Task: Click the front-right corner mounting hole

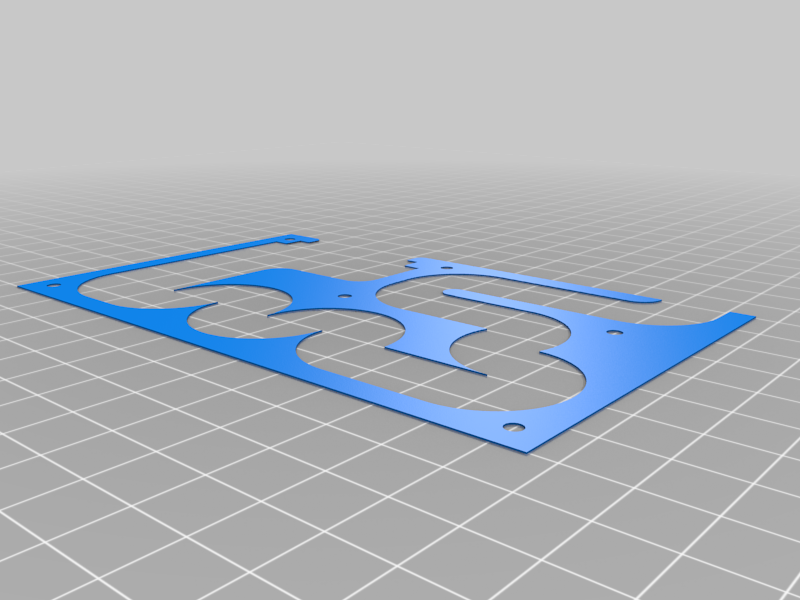Action: click(x=613, y=332)
